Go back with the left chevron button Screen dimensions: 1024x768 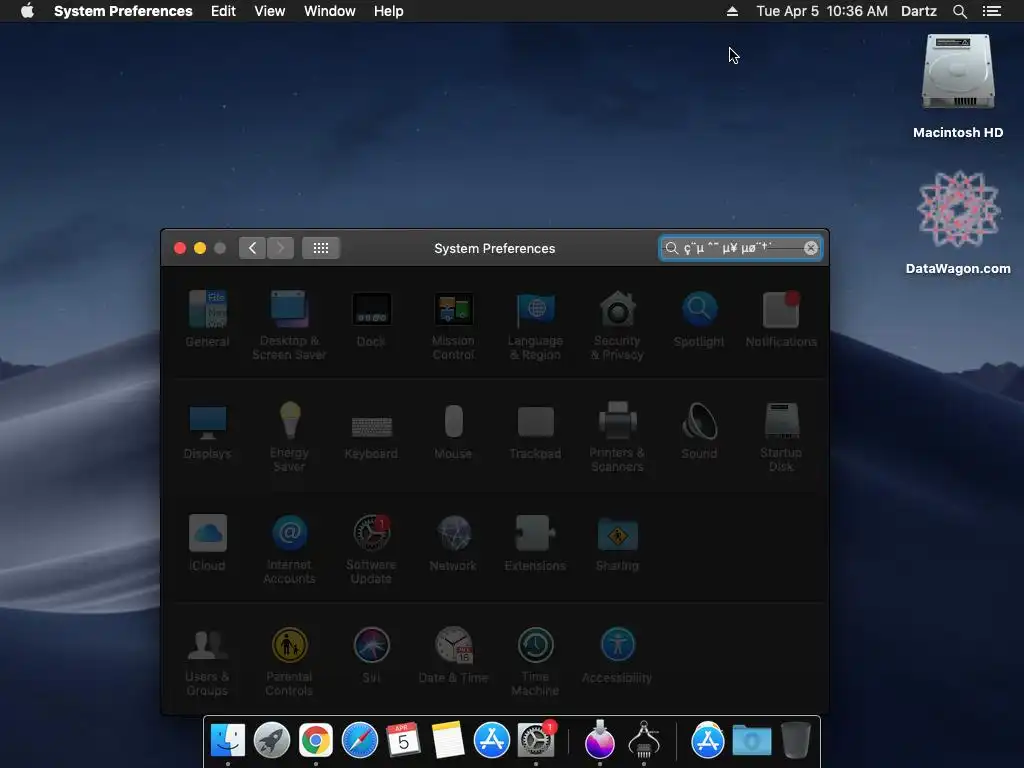252,248
